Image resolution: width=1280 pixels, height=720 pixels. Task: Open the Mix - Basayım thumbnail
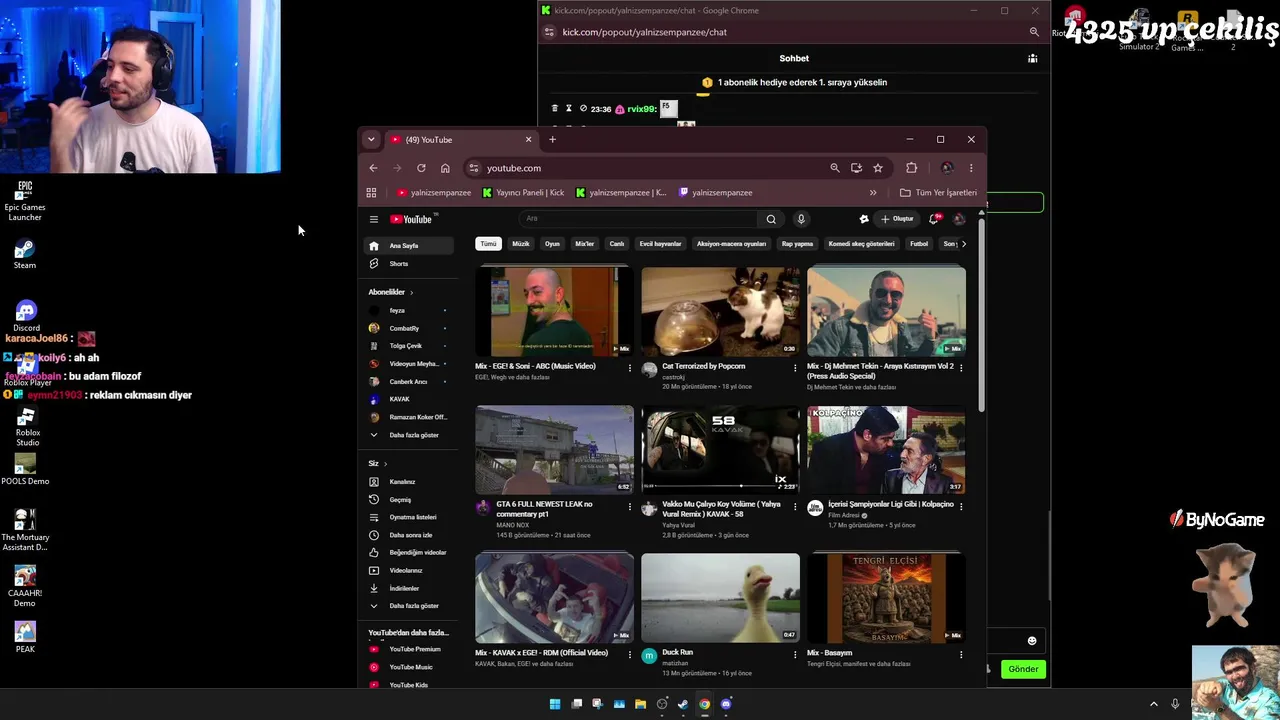[887, 598]
